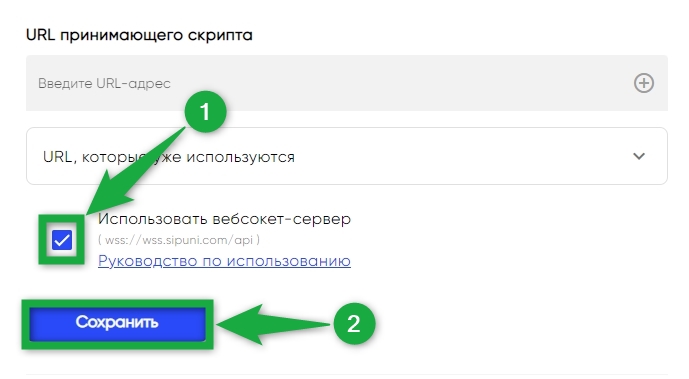Click the plus icon in URL field
The width and height of the screenshot is (689, 379).
pos(643,83)
